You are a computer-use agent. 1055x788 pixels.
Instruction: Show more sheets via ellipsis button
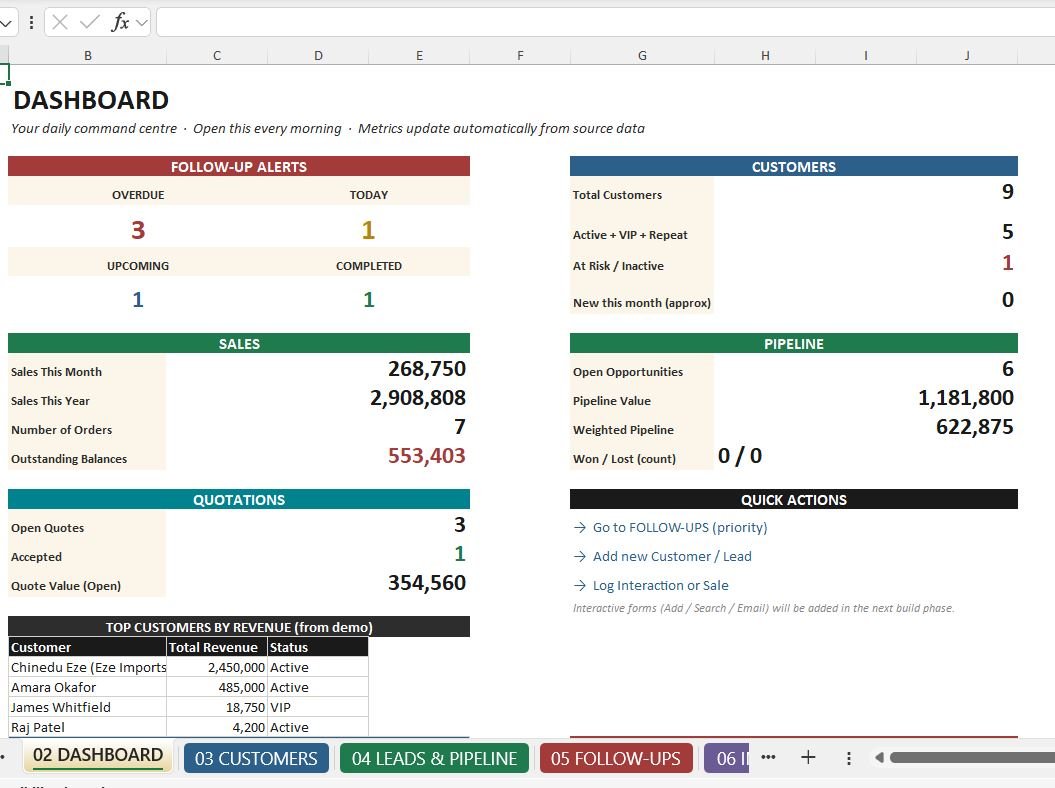pyautogui.click(x=768, y=757)
